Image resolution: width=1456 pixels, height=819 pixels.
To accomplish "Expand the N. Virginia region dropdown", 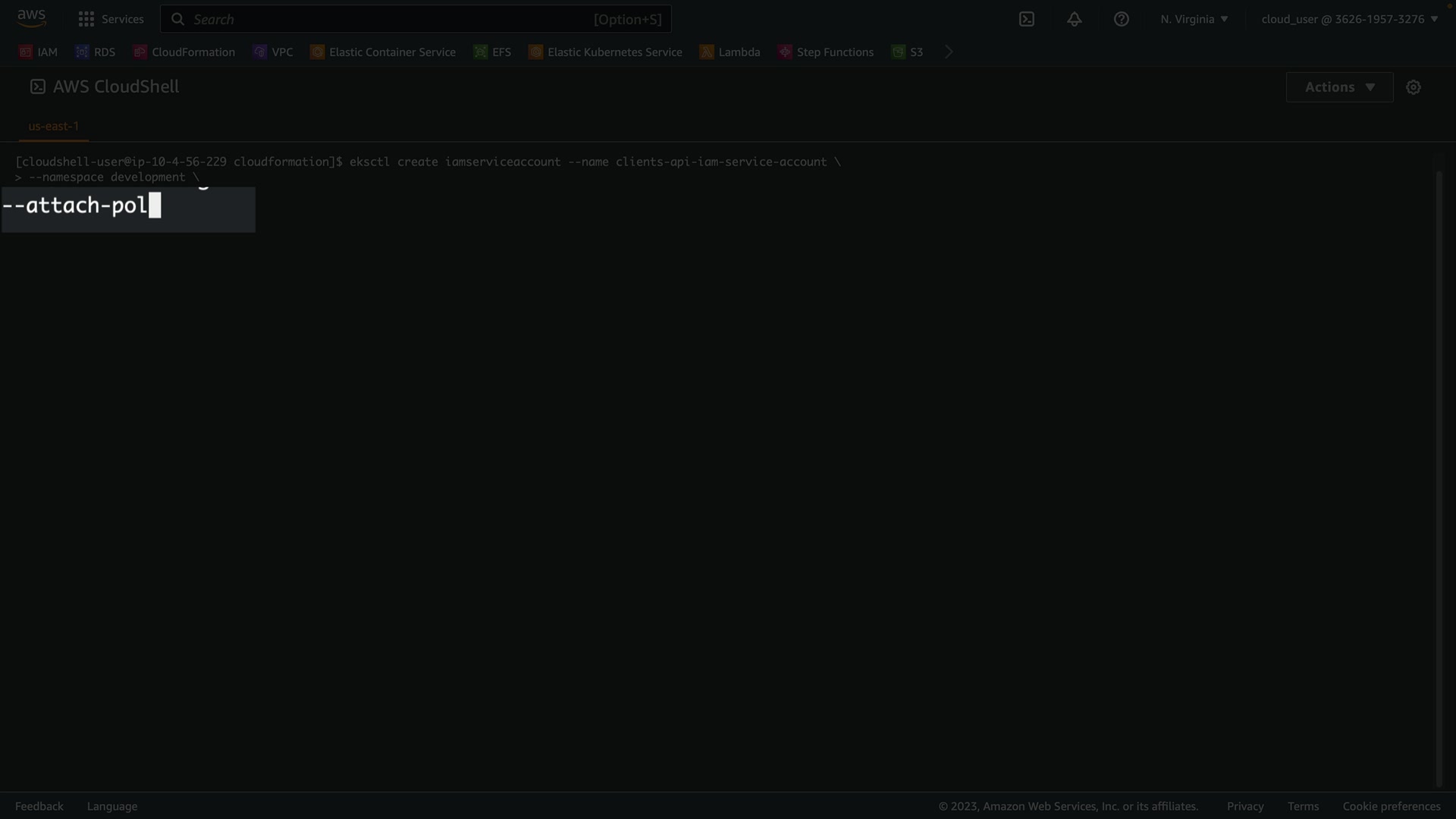I will [1194, 19].
